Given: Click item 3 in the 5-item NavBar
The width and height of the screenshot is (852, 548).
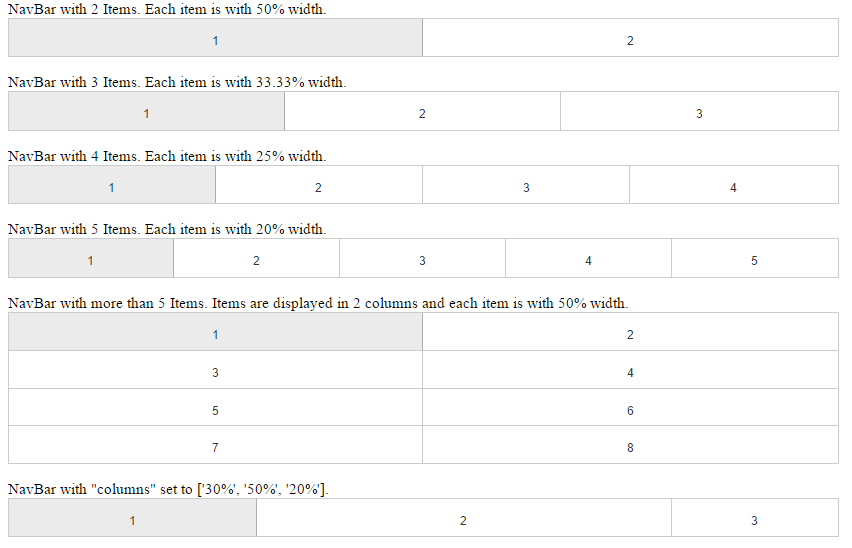Looking at the screenshot, I should point(422,259).
